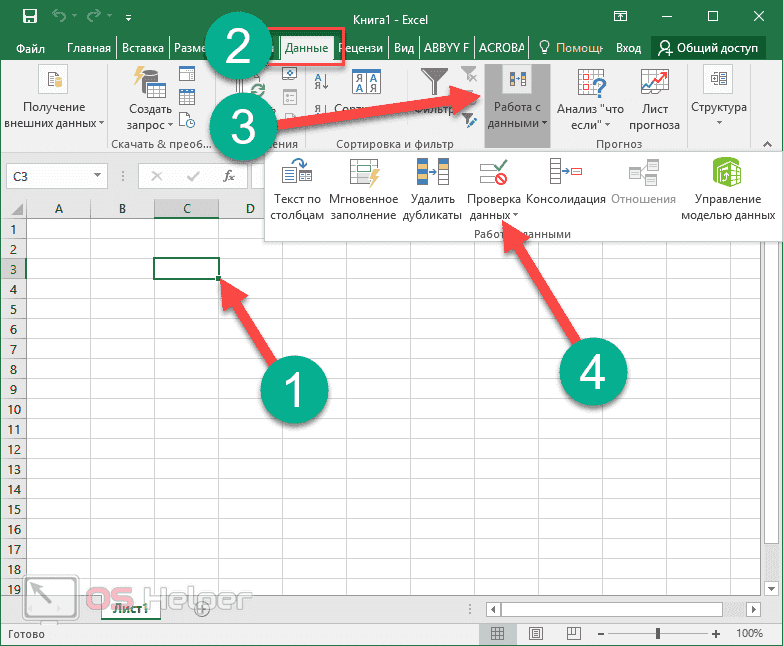Click Remove Duplicates (Удалить дубликаты) icon

point(435,174)
